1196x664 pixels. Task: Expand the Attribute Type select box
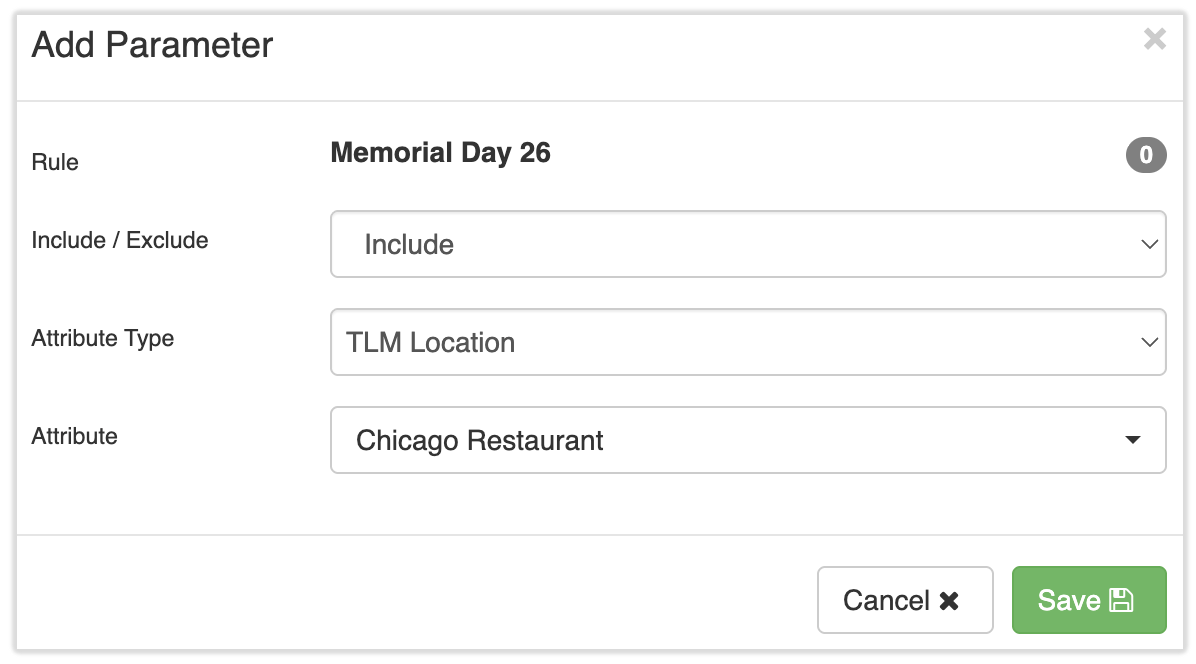(747, 342)
